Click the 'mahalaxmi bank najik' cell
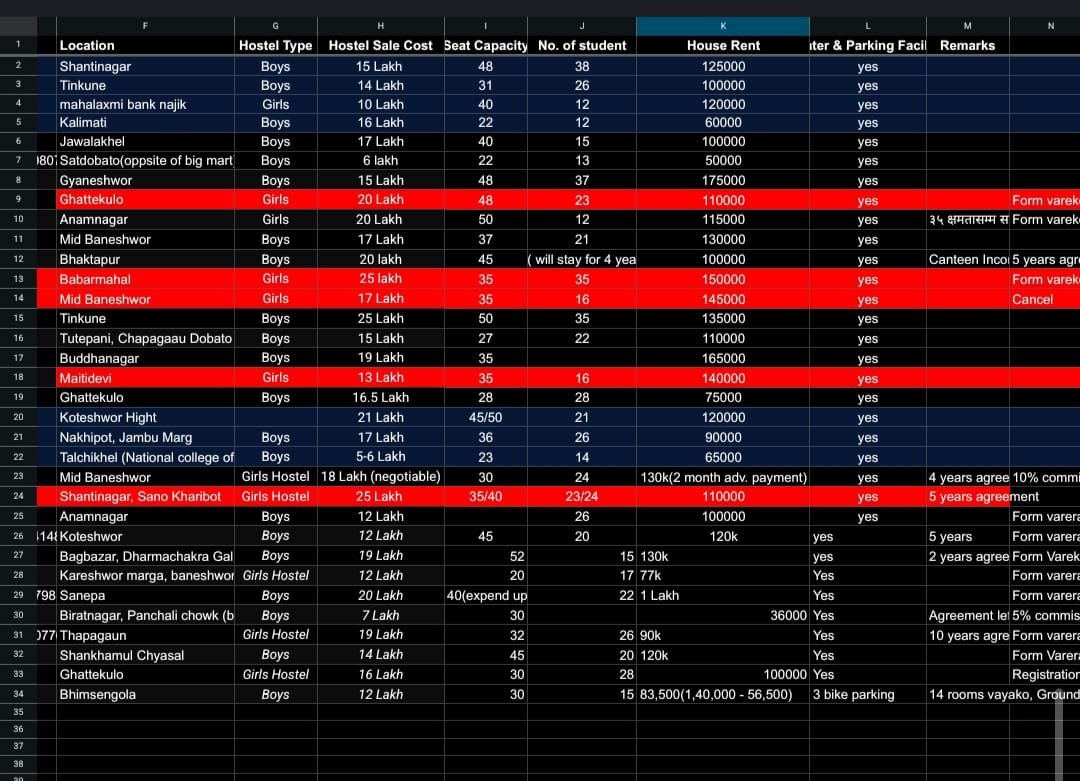1080x781 pixels. coord(145,105)
